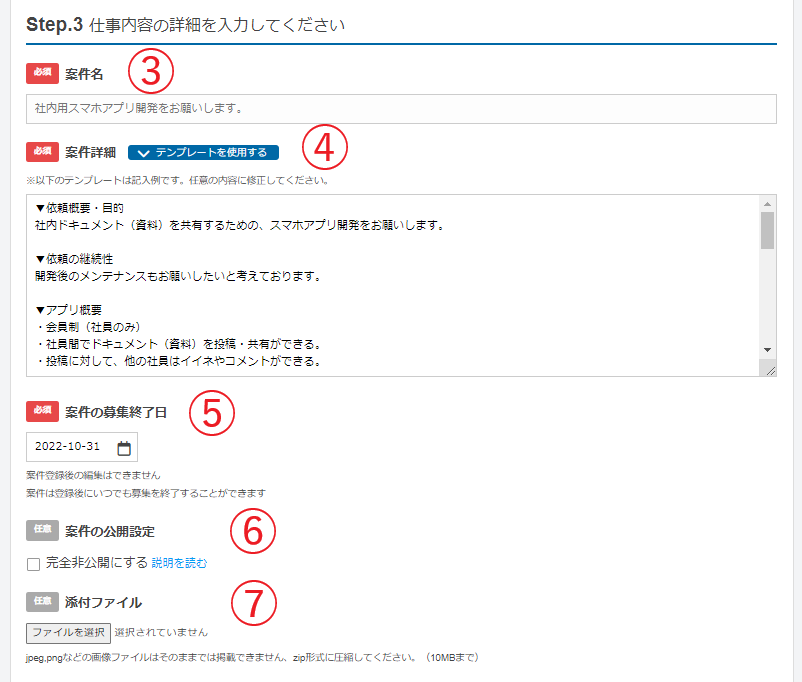Click the textarea scrollbar down arrow
802x682 pixels.
click(x=767, y=349)
